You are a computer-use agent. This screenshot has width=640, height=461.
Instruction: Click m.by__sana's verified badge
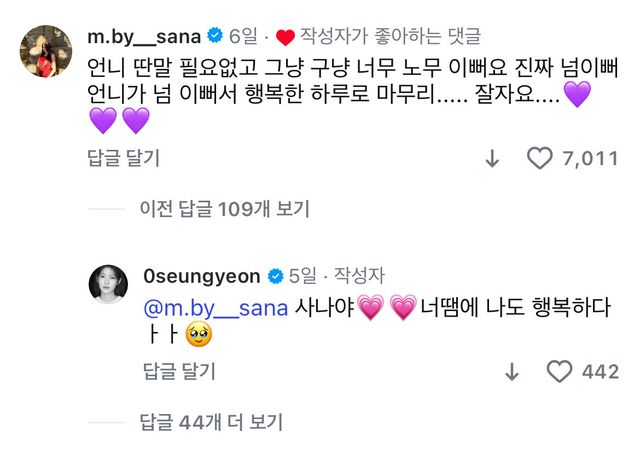pyautogui.click(x=215, y=37)
